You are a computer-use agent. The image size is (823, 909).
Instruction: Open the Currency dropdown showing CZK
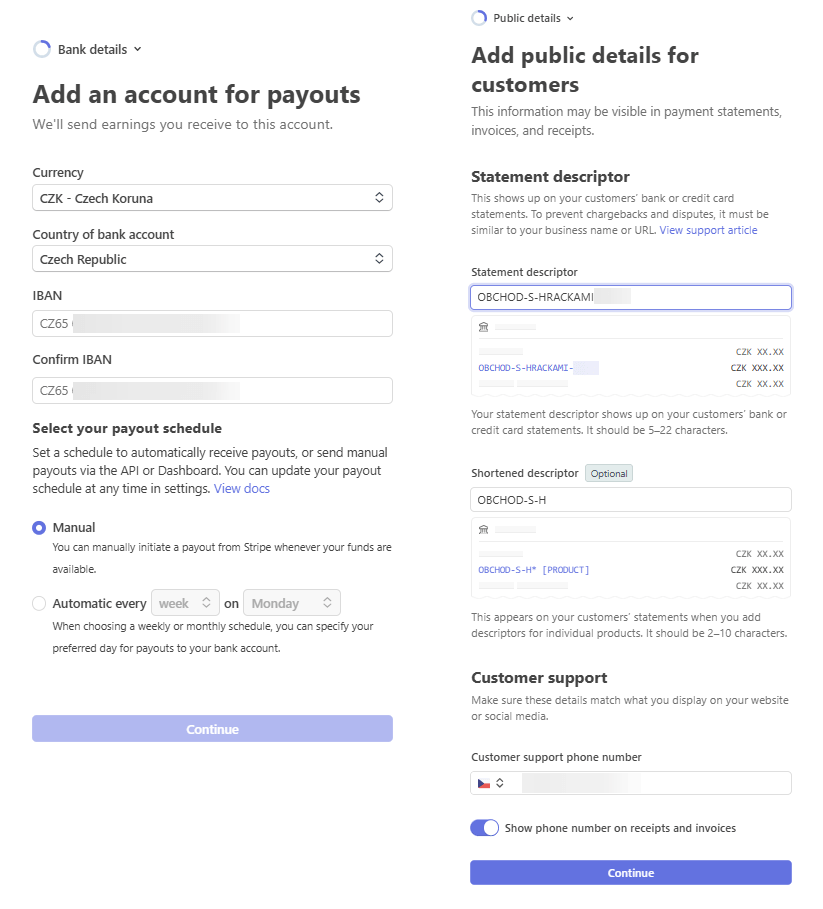[212, 198]
